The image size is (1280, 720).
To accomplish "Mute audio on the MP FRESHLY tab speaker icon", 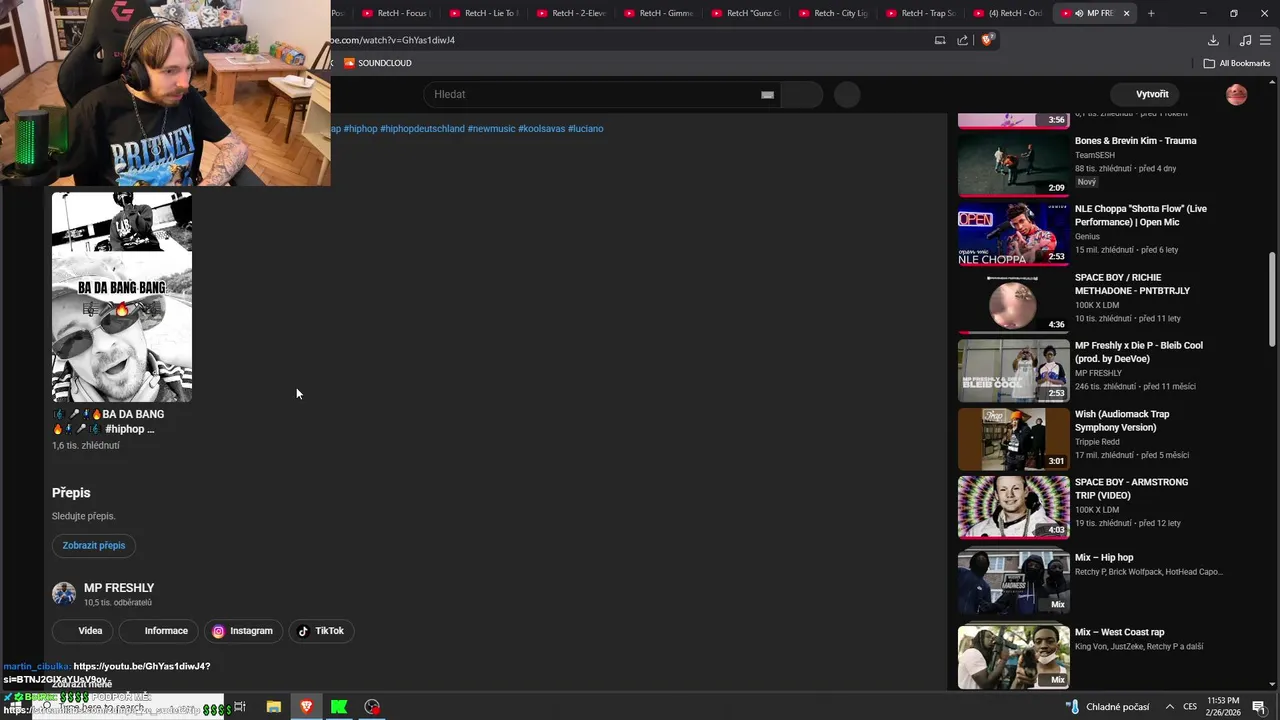I will 1079,13.
